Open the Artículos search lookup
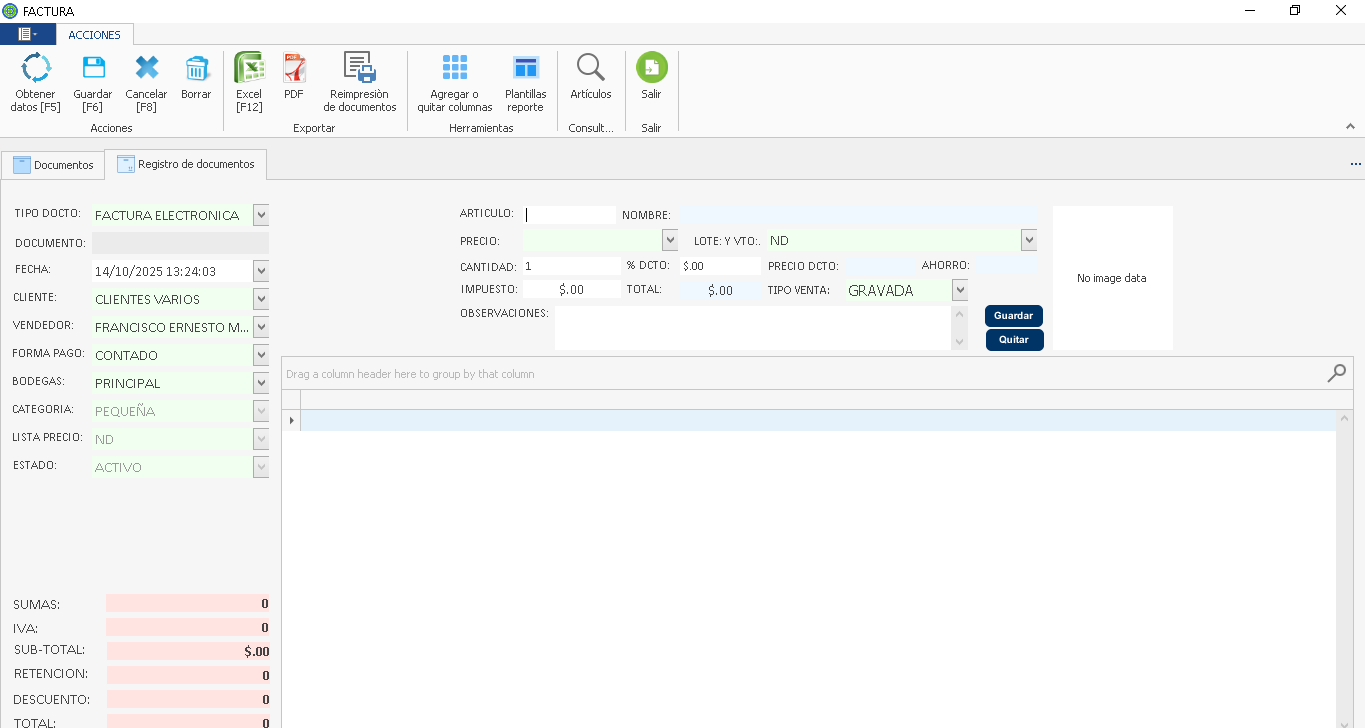 [591, 68]
